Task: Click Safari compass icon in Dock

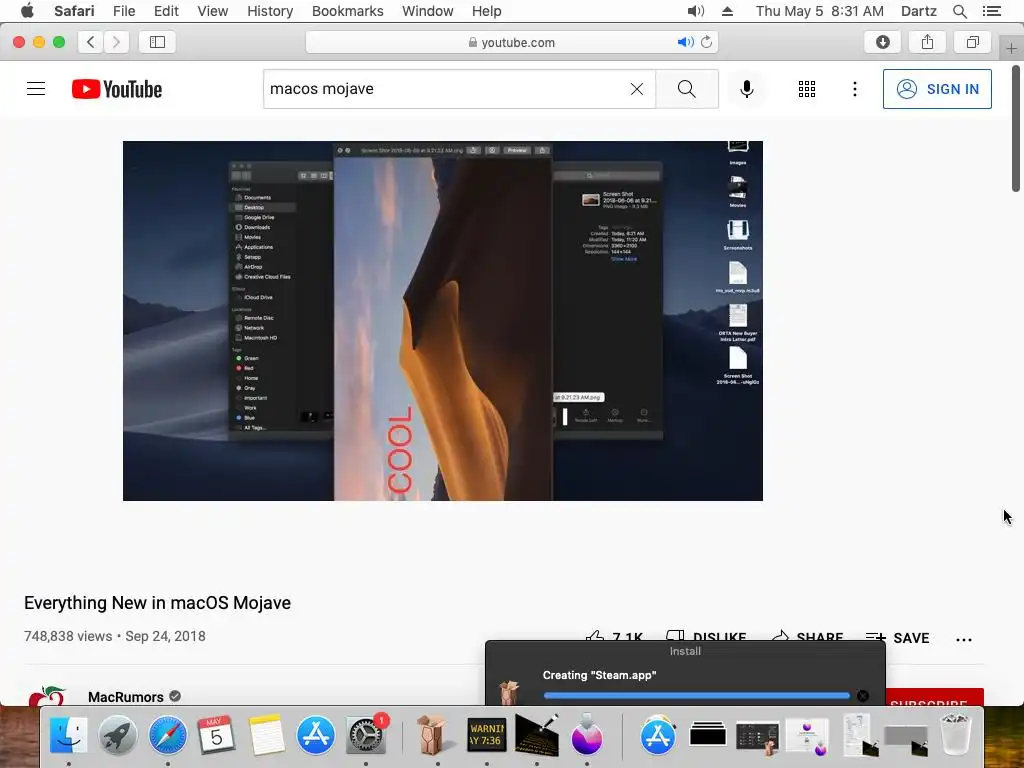Action: coord(167,736)
